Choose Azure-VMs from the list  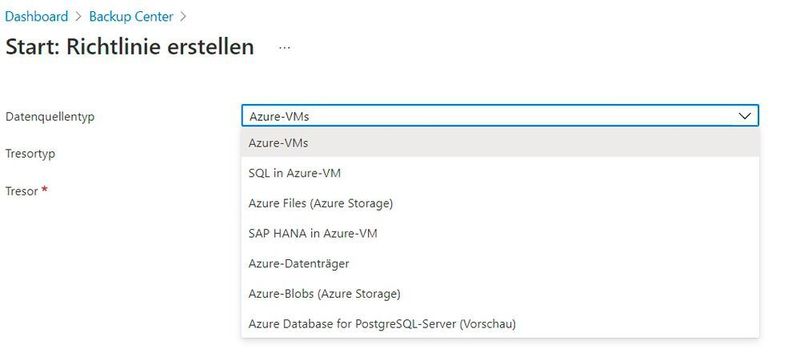(500, 143)
